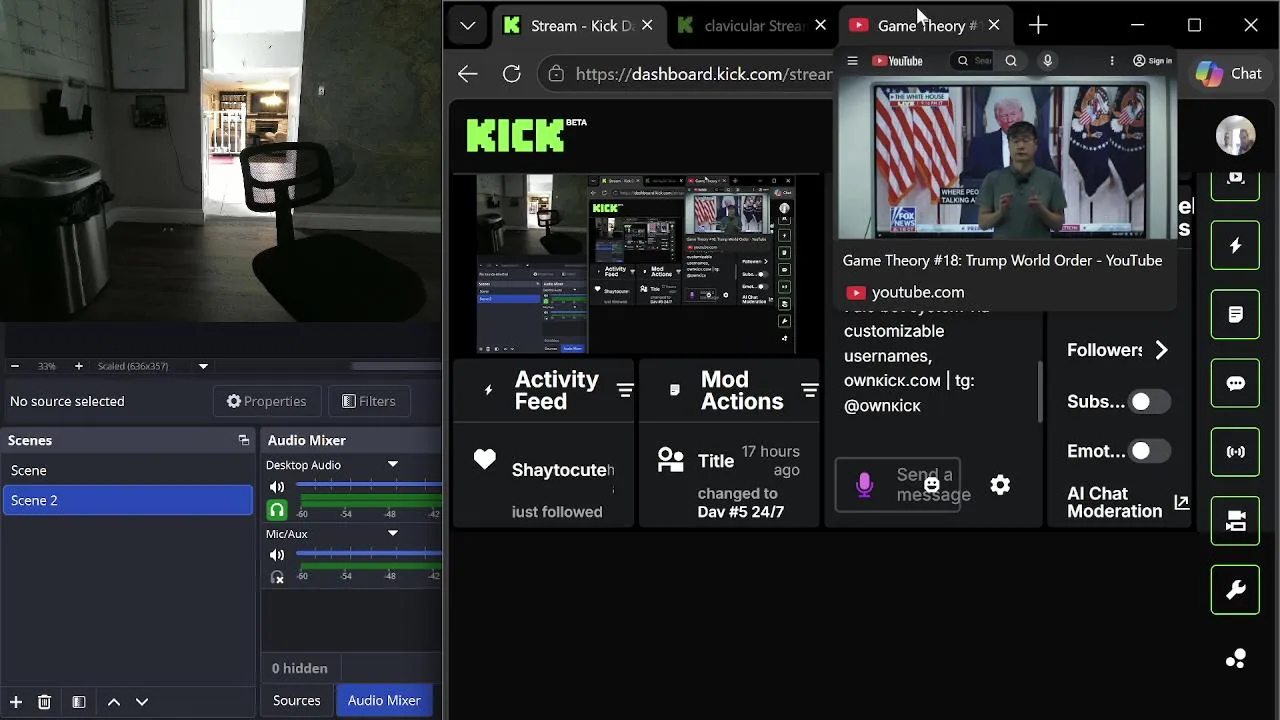Image resolution: width=1280 pixels, height=720 pixels.
Task: Switch to Sources dock tab
Action: (x=297, y=701)
